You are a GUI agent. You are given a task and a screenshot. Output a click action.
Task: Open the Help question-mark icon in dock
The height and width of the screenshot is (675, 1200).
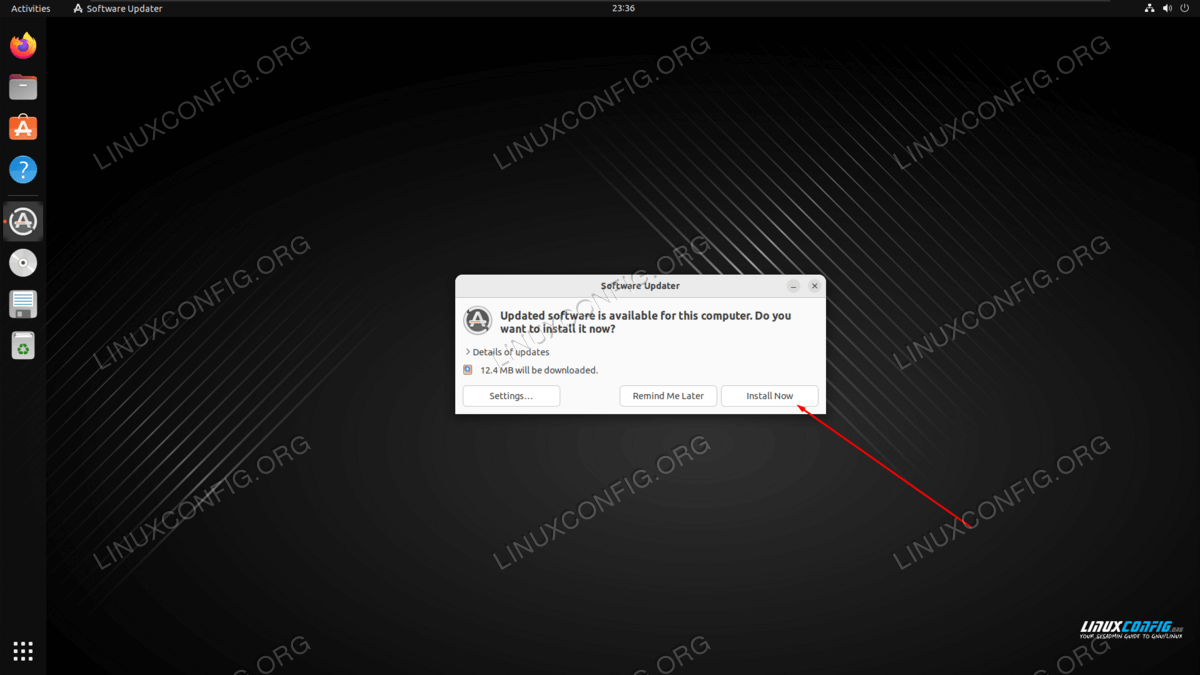[x=23, y=169]
